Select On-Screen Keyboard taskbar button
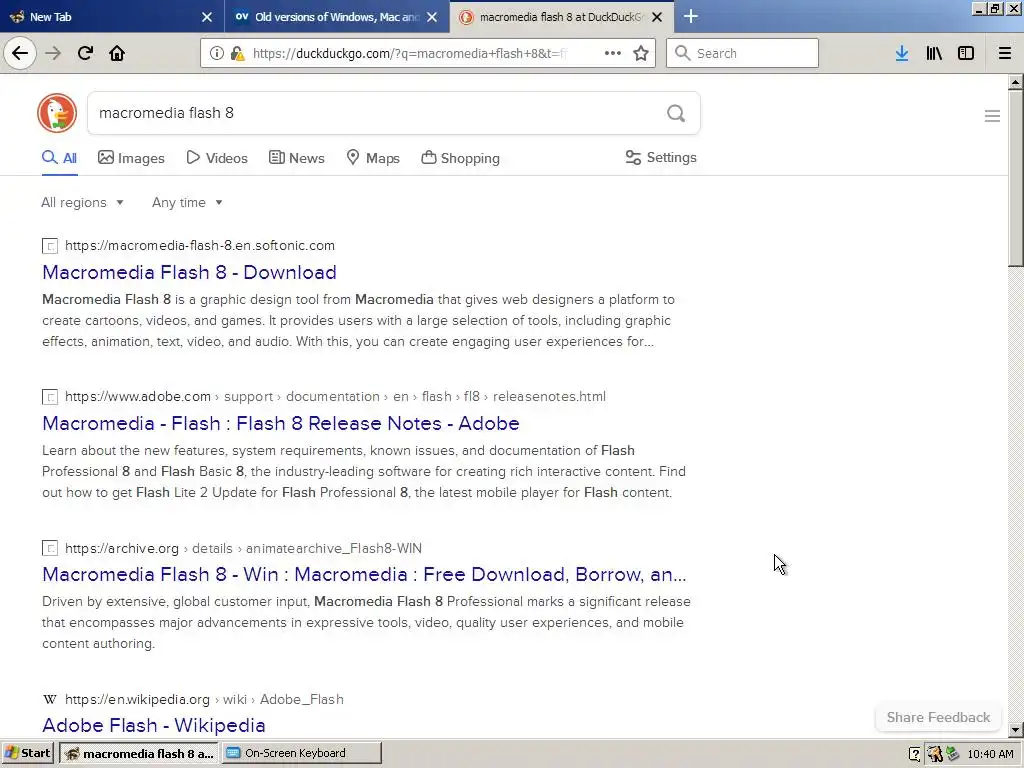Screen dimensions: 1024x768 click(x=302, y=753)
